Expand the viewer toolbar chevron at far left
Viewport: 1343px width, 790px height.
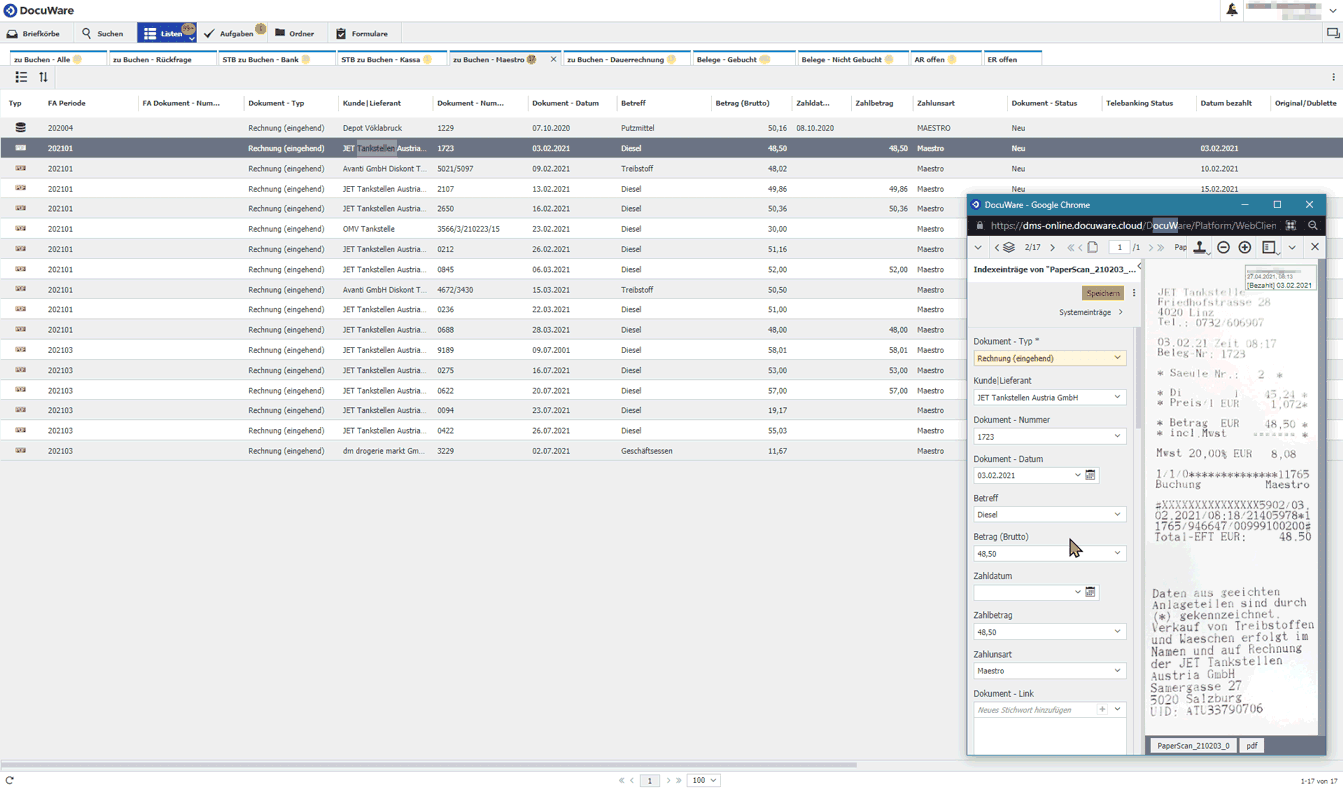[x=978, y=248]
